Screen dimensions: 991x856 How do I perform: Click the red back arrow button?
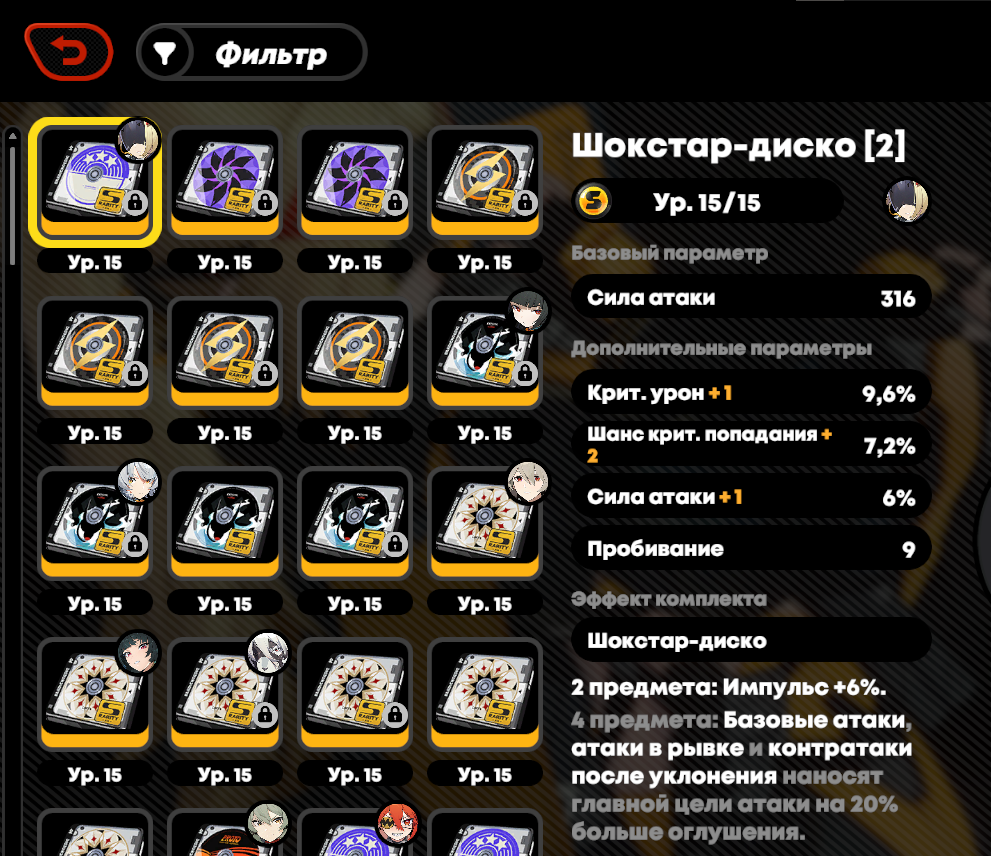coord(69,52)
